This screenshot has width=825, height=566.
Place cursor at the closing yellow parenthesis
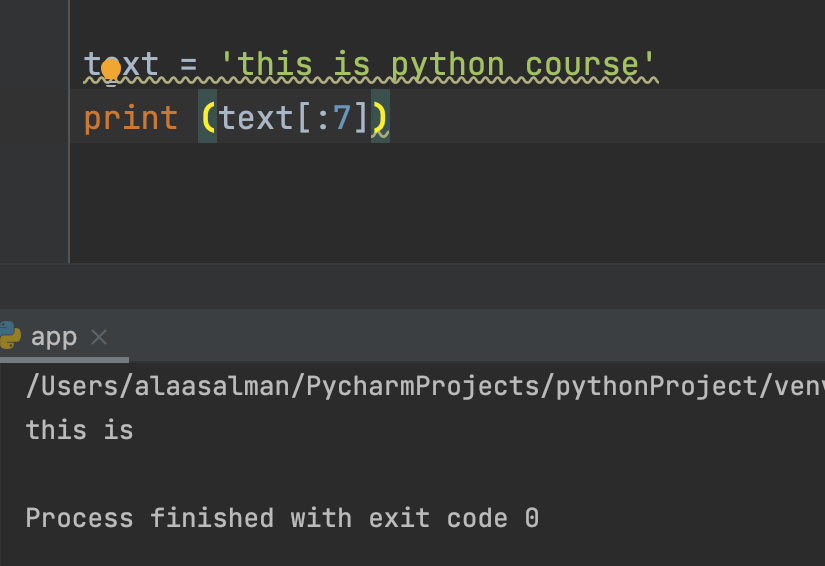(380, 119)
